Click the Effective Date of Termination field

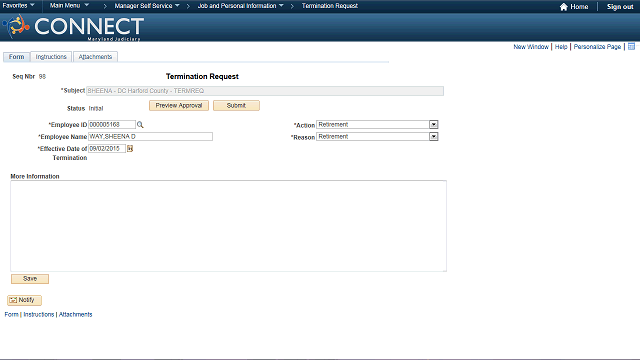click(107, 149)
